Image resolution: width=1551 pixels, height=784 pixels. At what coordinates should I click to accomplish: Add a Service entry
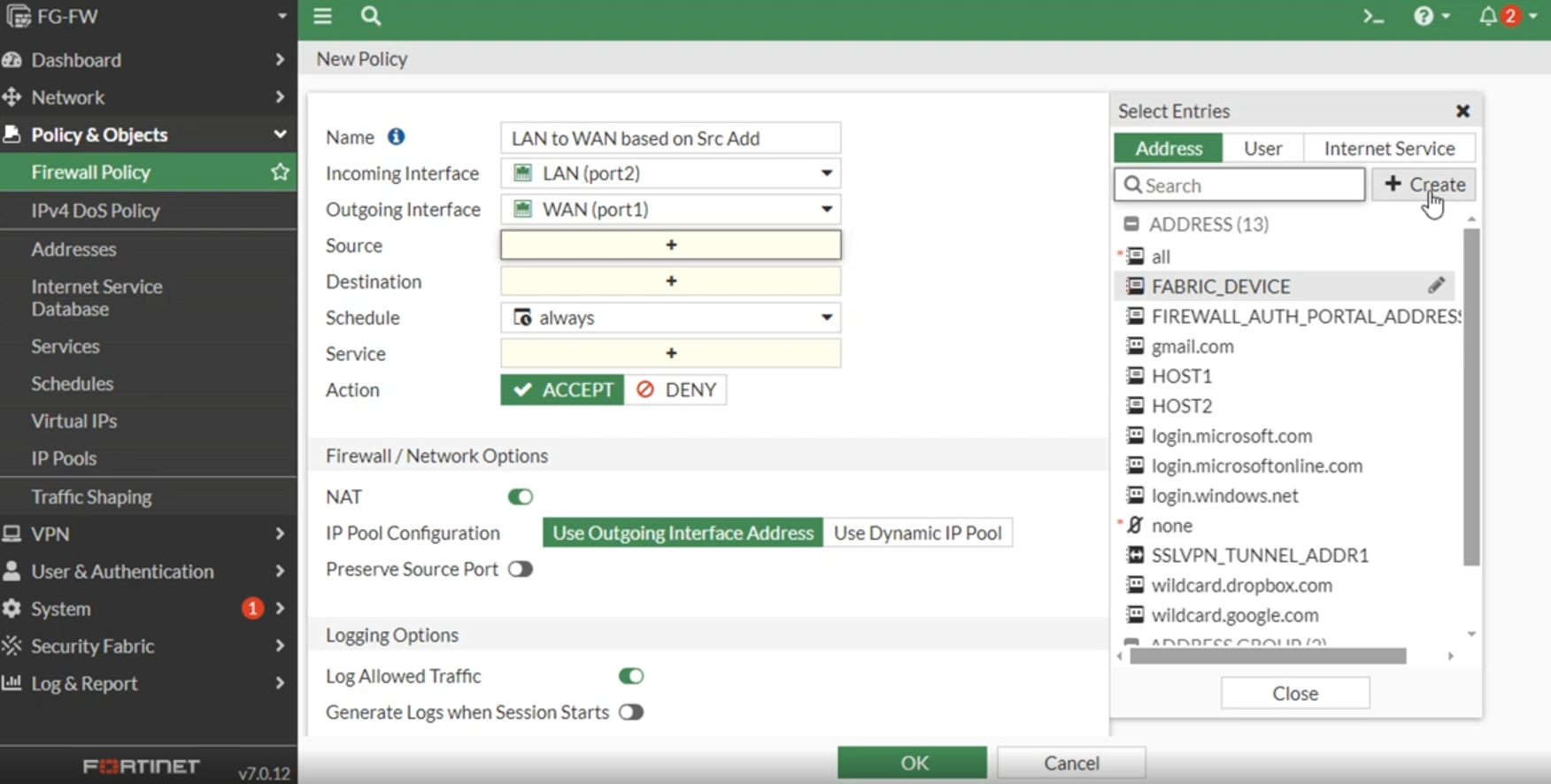pos(670,353)
